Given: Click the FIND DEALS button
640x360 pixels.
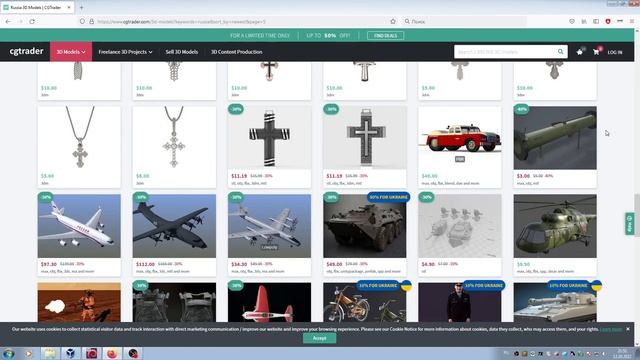Looking at the screenshot, I should (385, 36).
